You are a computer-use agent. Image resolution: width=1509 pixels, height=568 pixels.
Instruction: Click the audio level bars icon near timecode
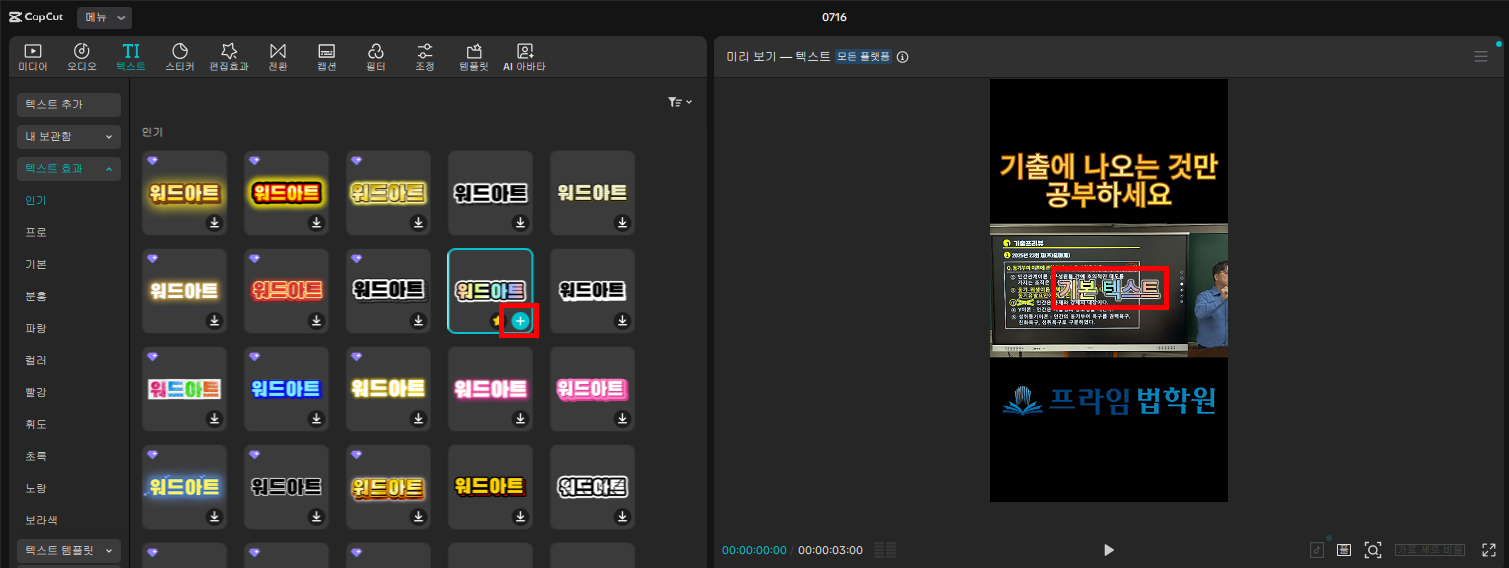[x=885, y=550]
